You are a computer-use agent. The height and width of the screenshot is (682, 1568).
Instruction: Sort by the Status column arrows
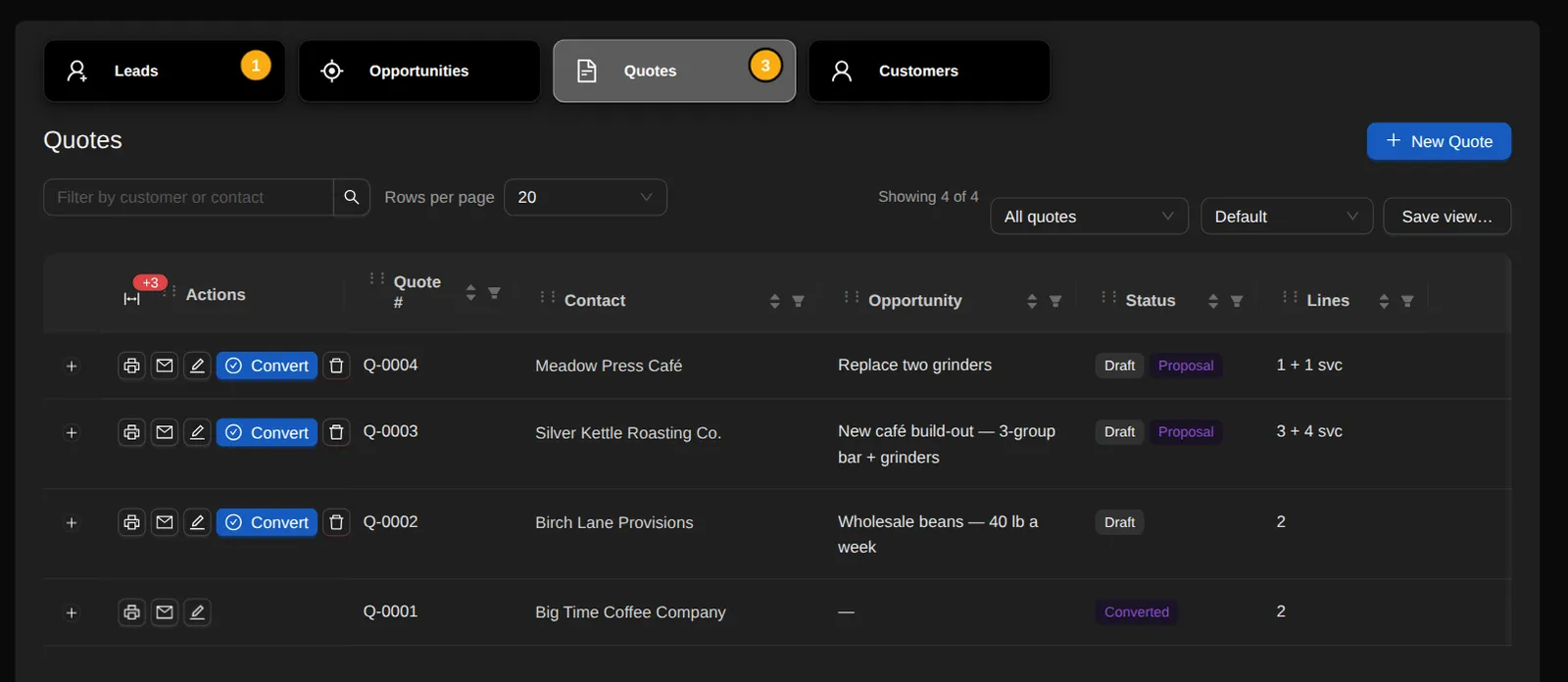point(1213,301)
